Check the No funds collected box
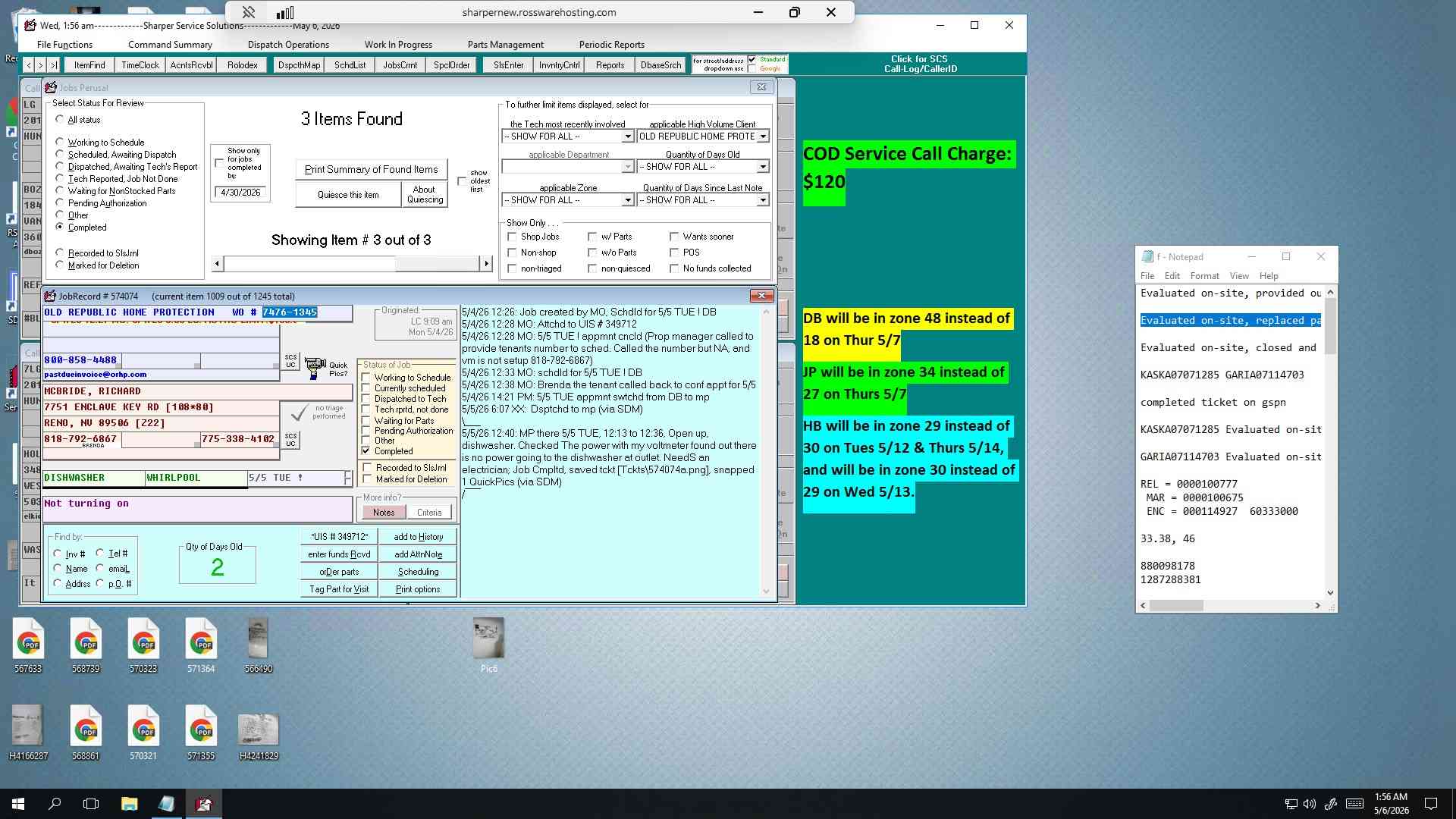 (x=674, y=268)
